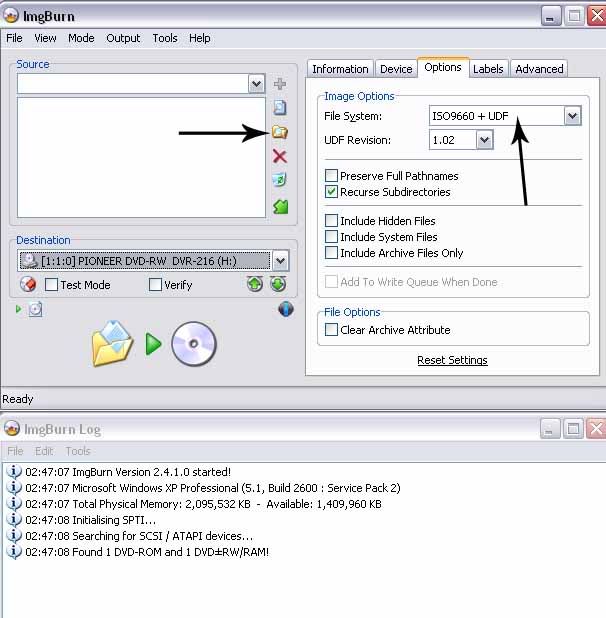Open the Destination drive dropdown arrow
Image resolution: width=606 pixels, height=618 pixels.
[x=281, y=261]
